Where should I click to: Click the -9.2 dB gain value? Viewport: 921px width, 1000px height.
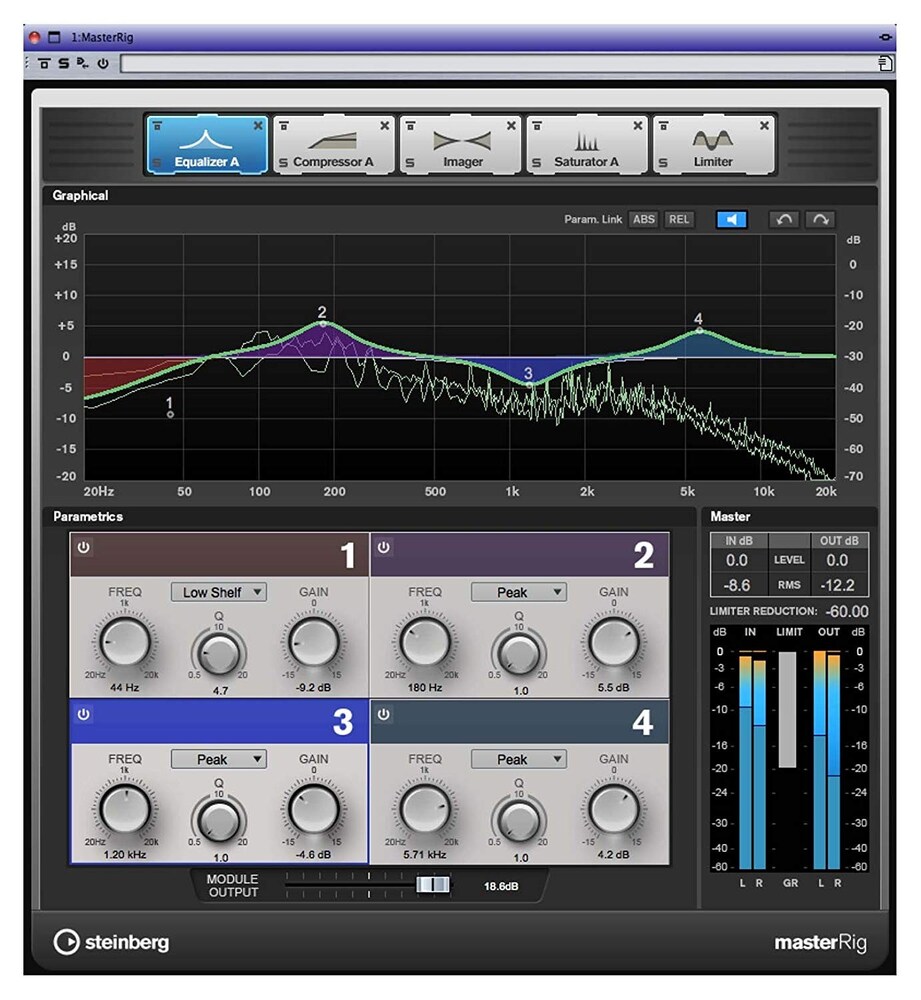313,688
